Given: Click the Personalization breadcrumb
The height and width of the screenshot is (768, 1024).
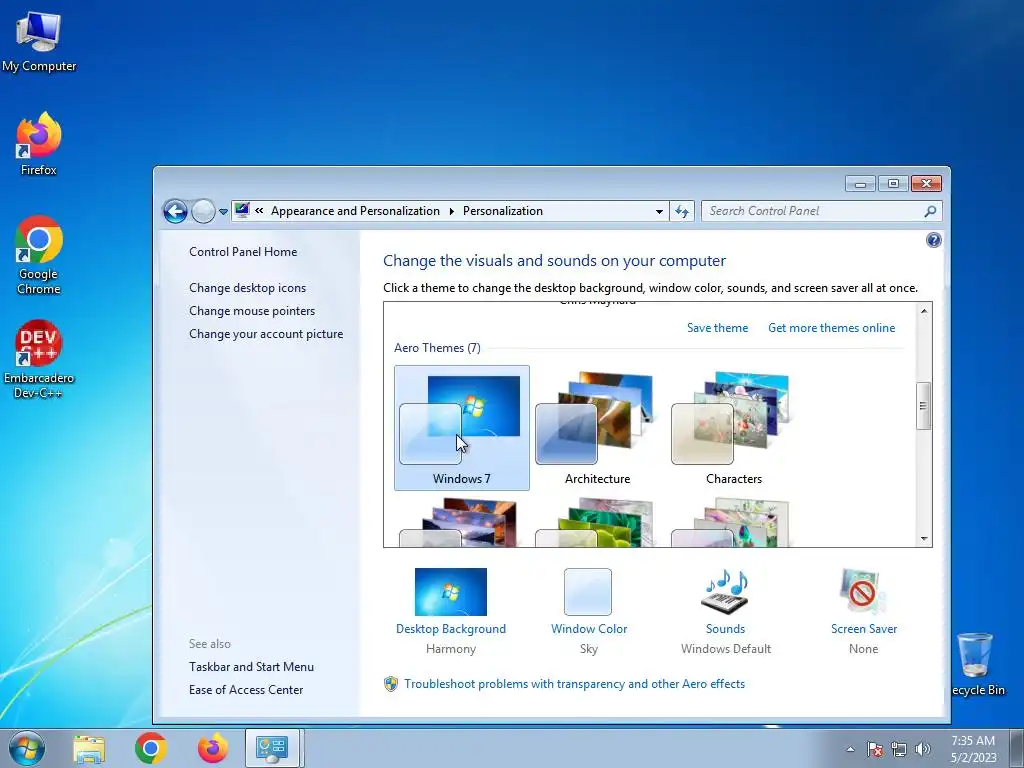Looking at the screenshot, I should [503, 211].
